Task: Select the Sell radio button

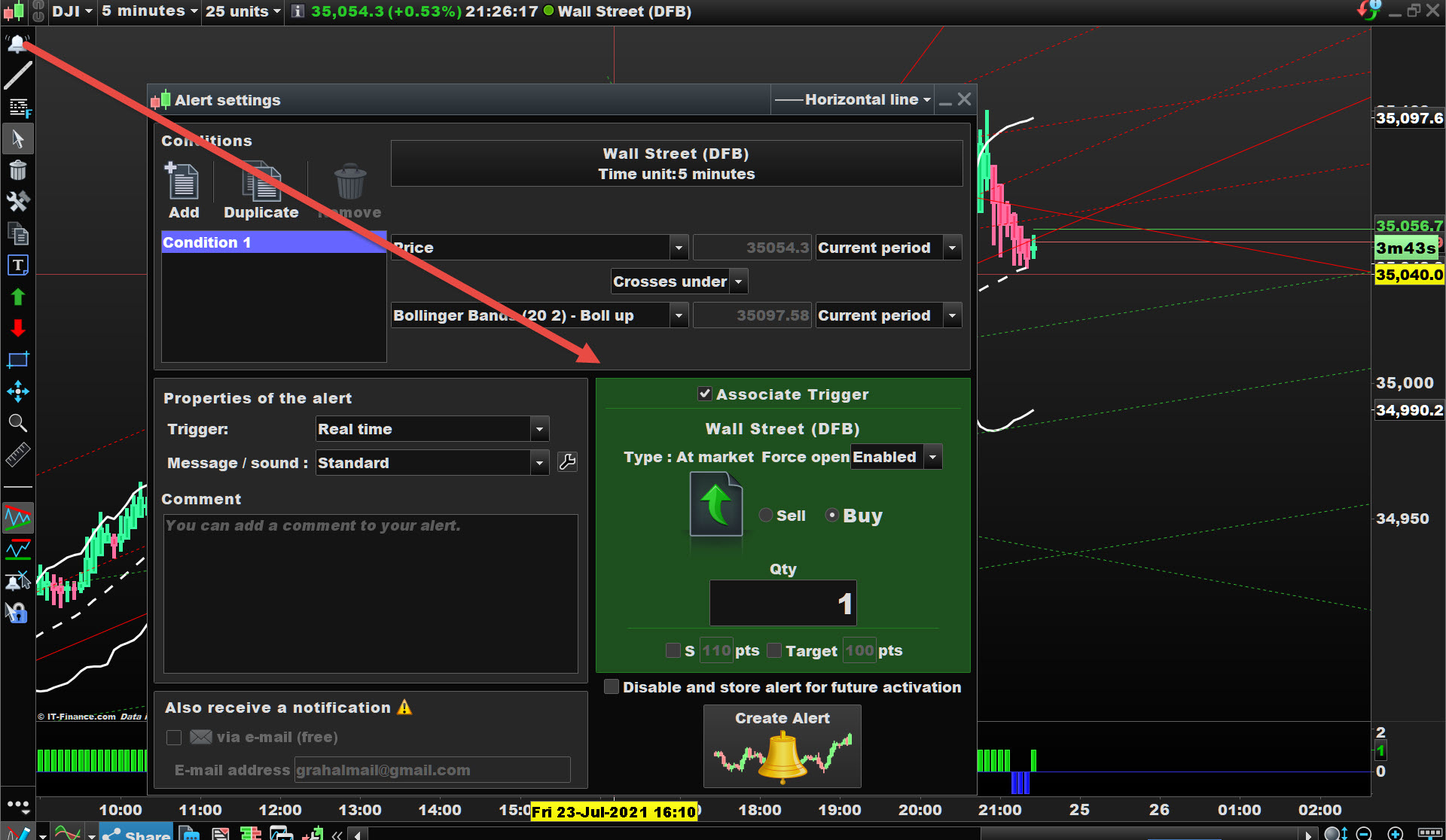Action: click(766, 516)
